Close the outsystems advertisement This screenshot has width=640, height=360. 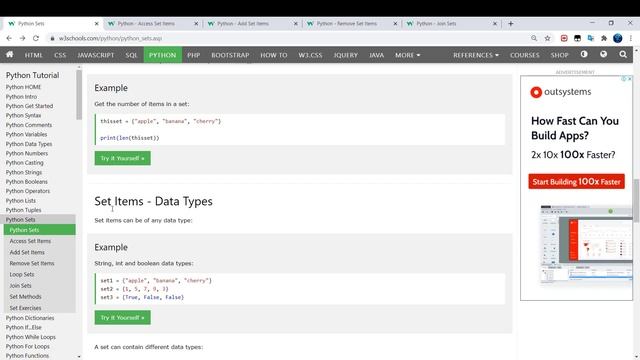630,79
